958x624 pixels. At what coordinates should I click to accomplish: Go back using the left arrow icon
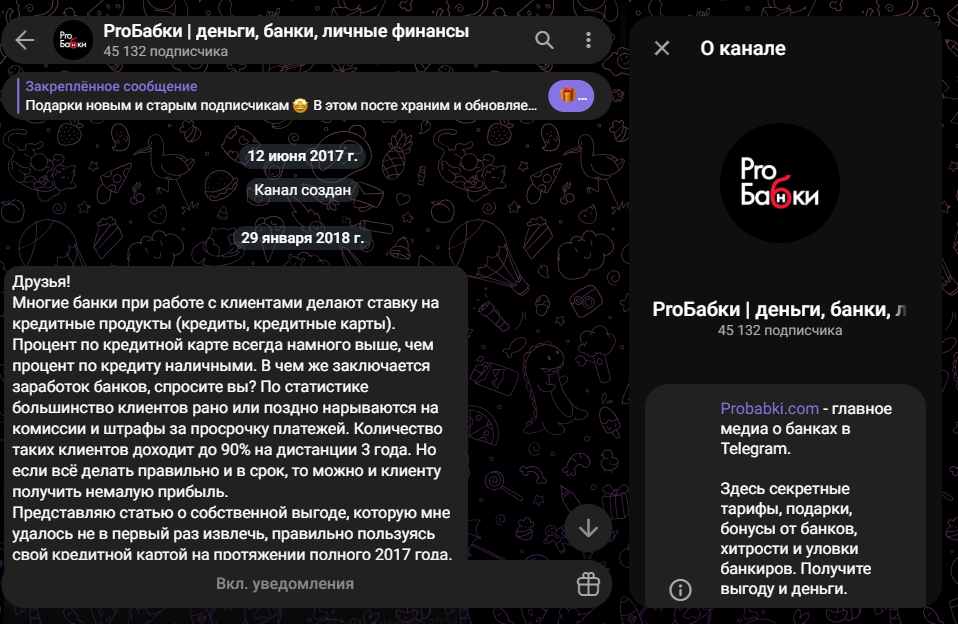click(25, 40)
